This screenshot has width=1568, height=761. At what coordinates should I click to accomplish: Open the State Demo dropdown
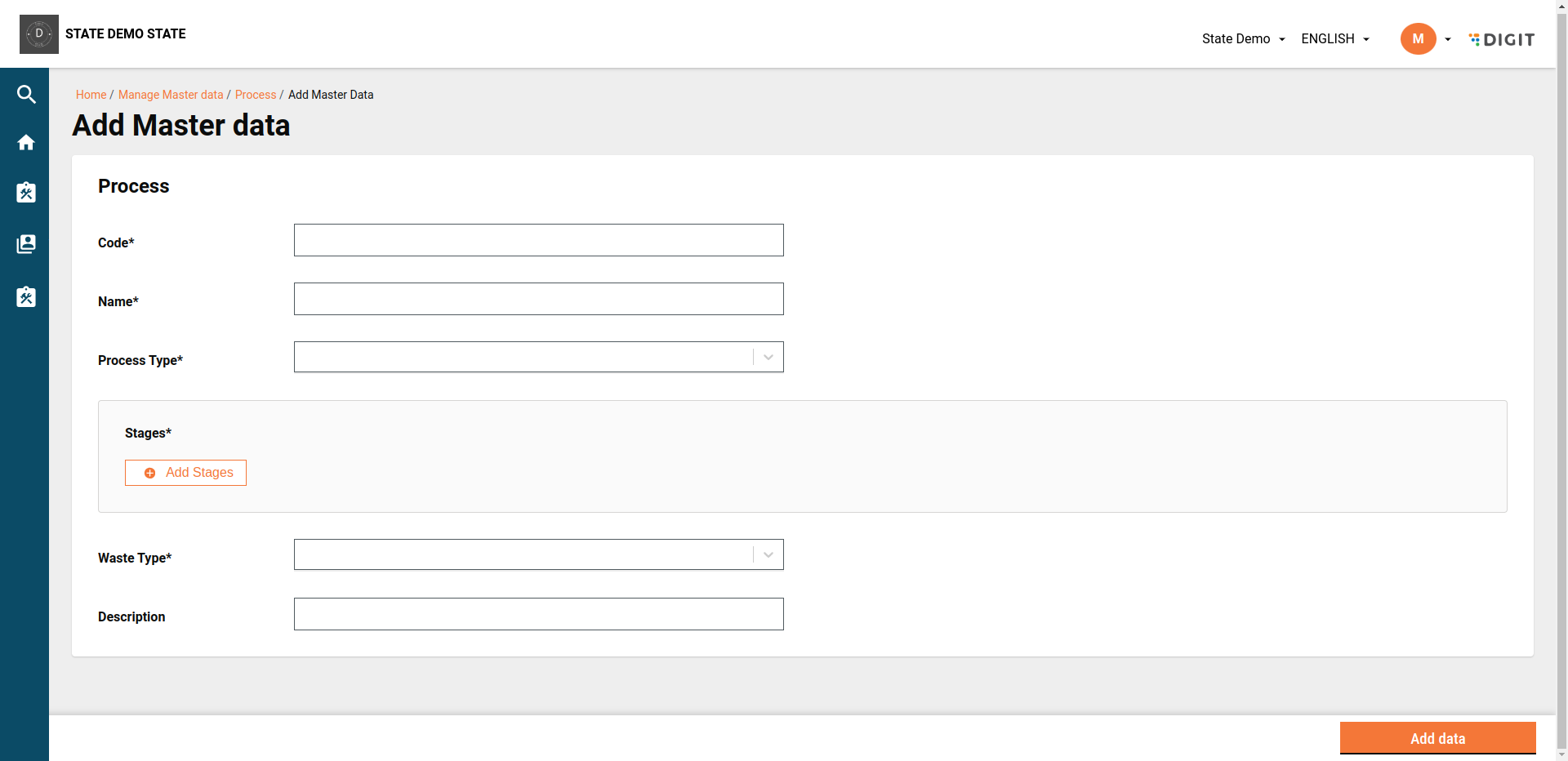1243,39
